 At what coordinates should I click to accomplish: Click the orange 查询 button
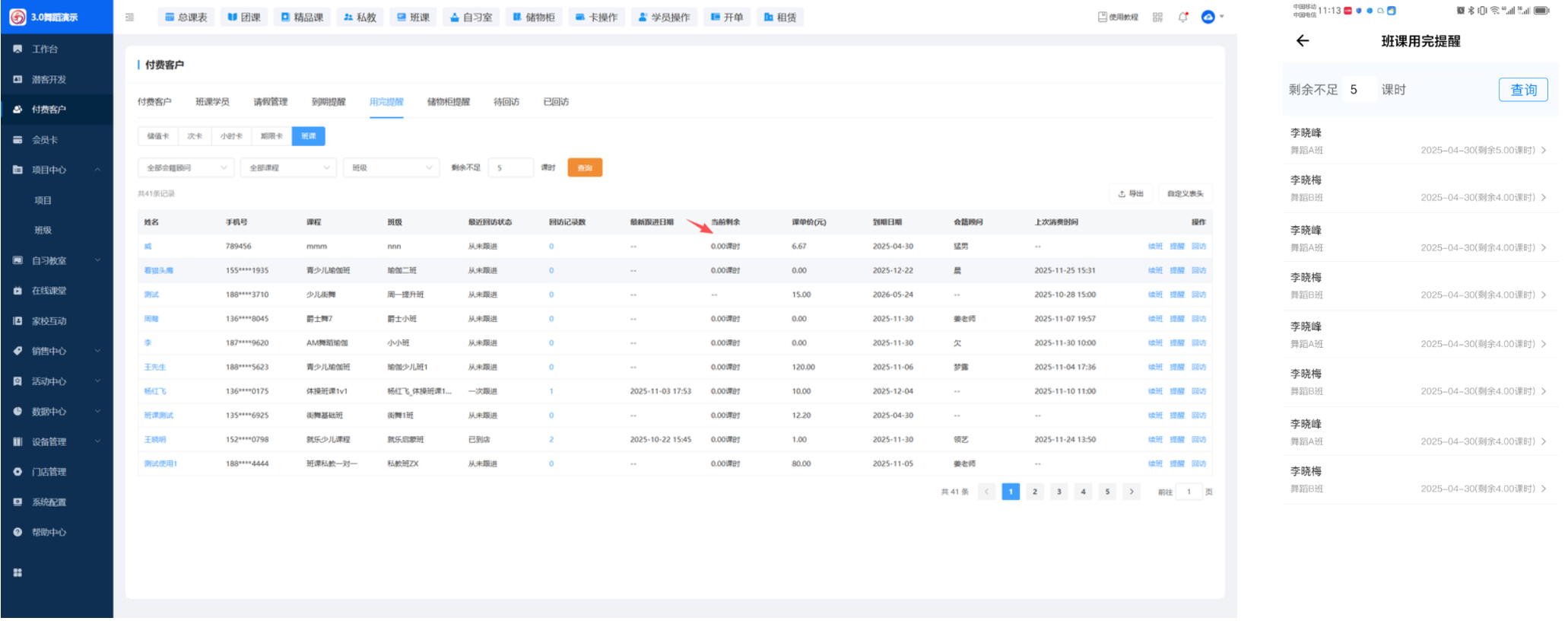(x=584, y=168)
